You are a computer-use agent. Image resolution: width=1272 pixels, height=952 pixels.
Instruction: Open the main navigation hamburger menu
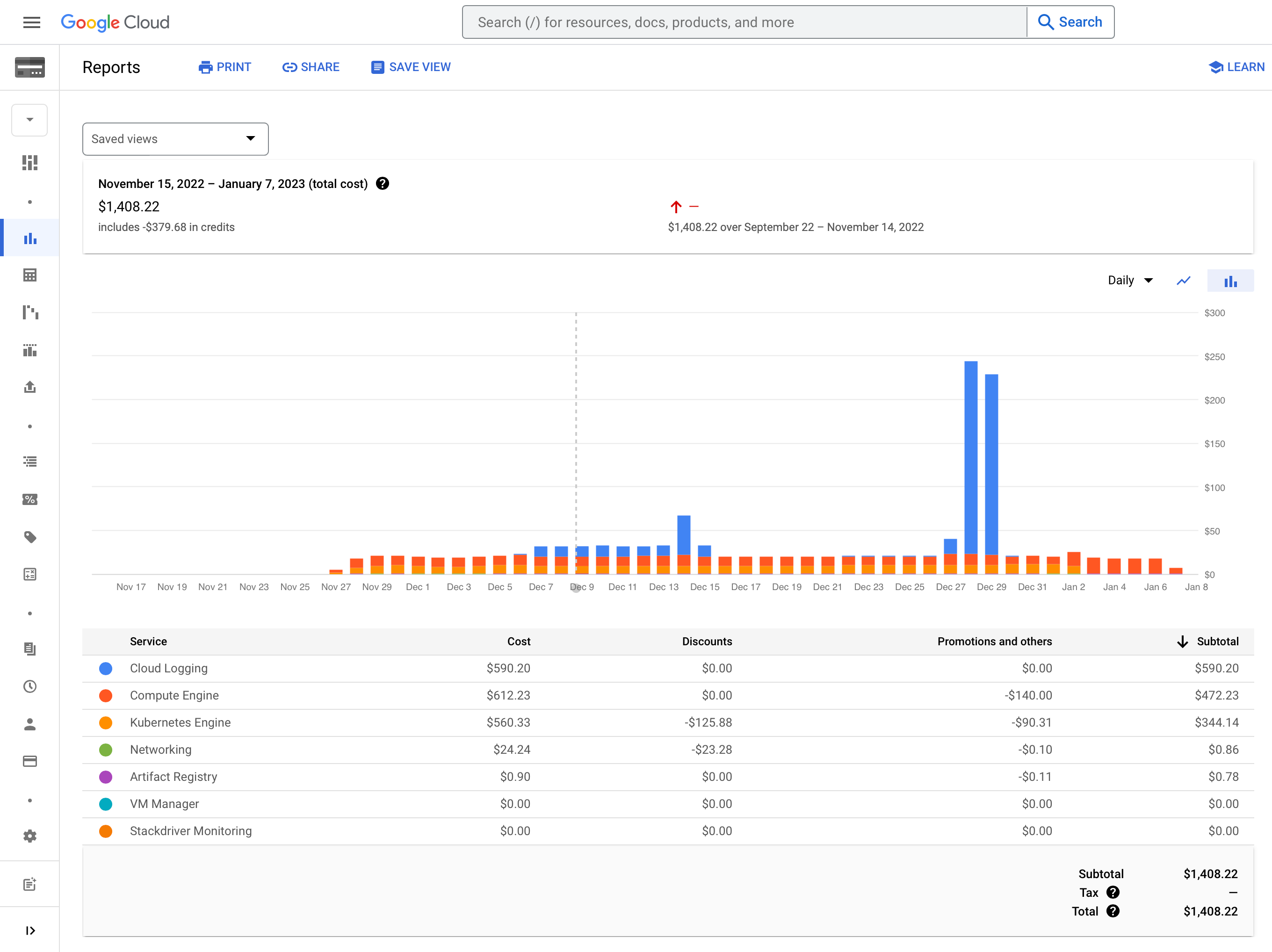[x=32, y=22]
